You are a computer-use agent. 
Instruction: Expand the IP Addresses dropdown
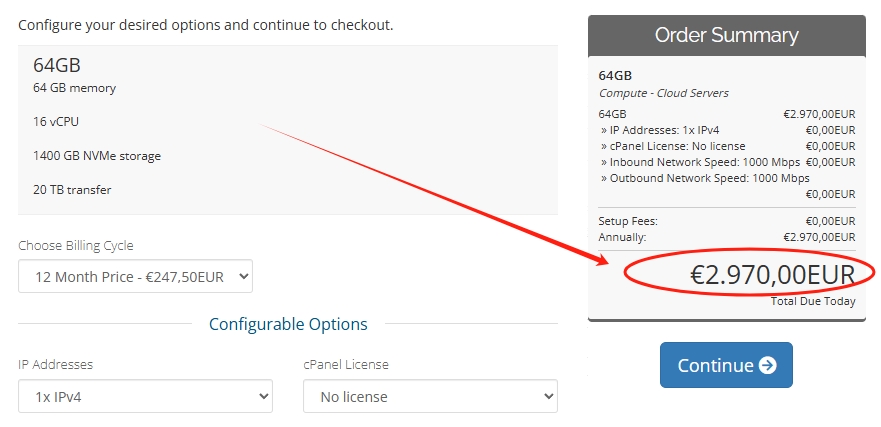[x=145, y=396]
